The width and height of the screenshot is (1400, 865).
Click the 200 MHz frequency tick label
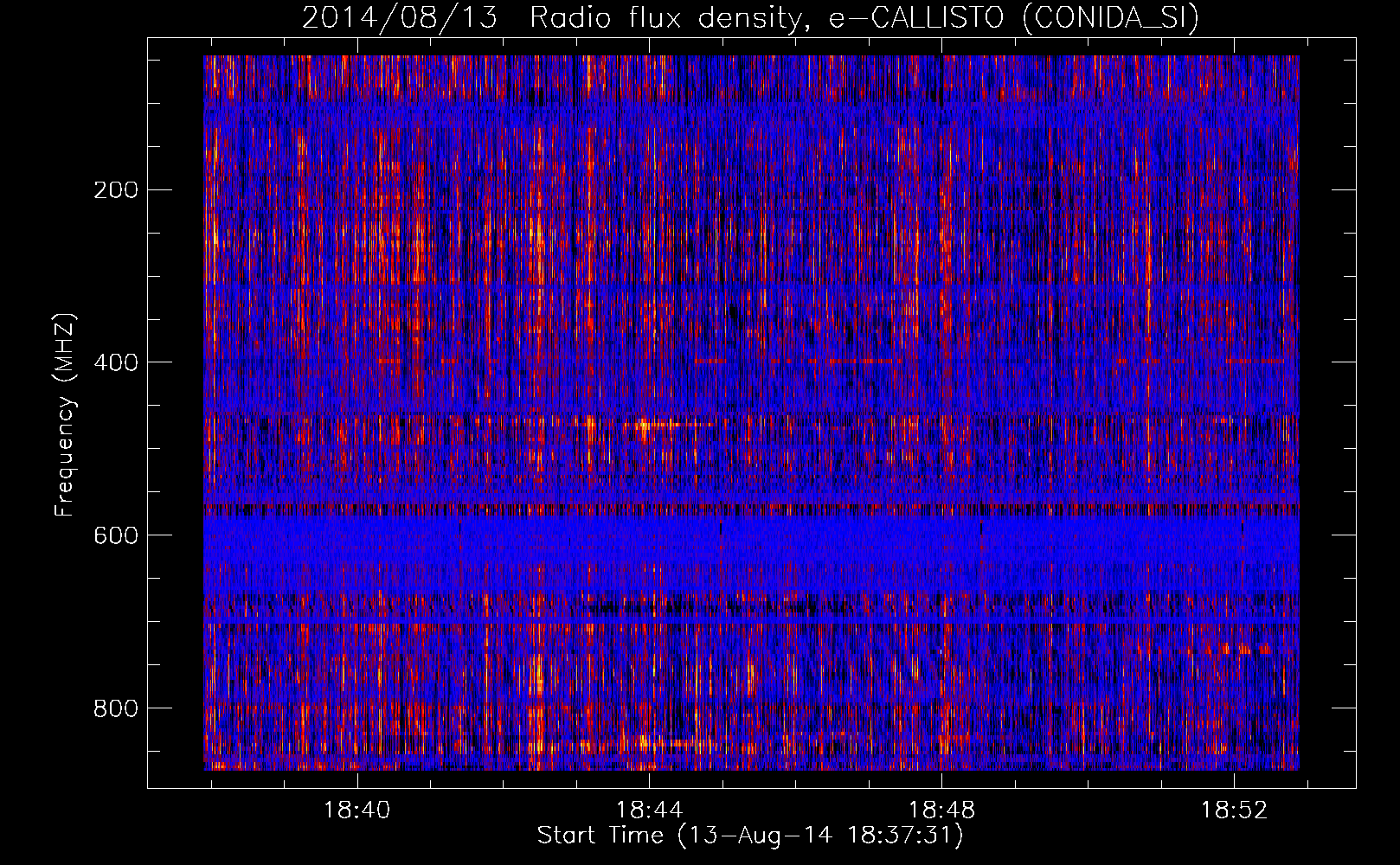tap(115, 189)
